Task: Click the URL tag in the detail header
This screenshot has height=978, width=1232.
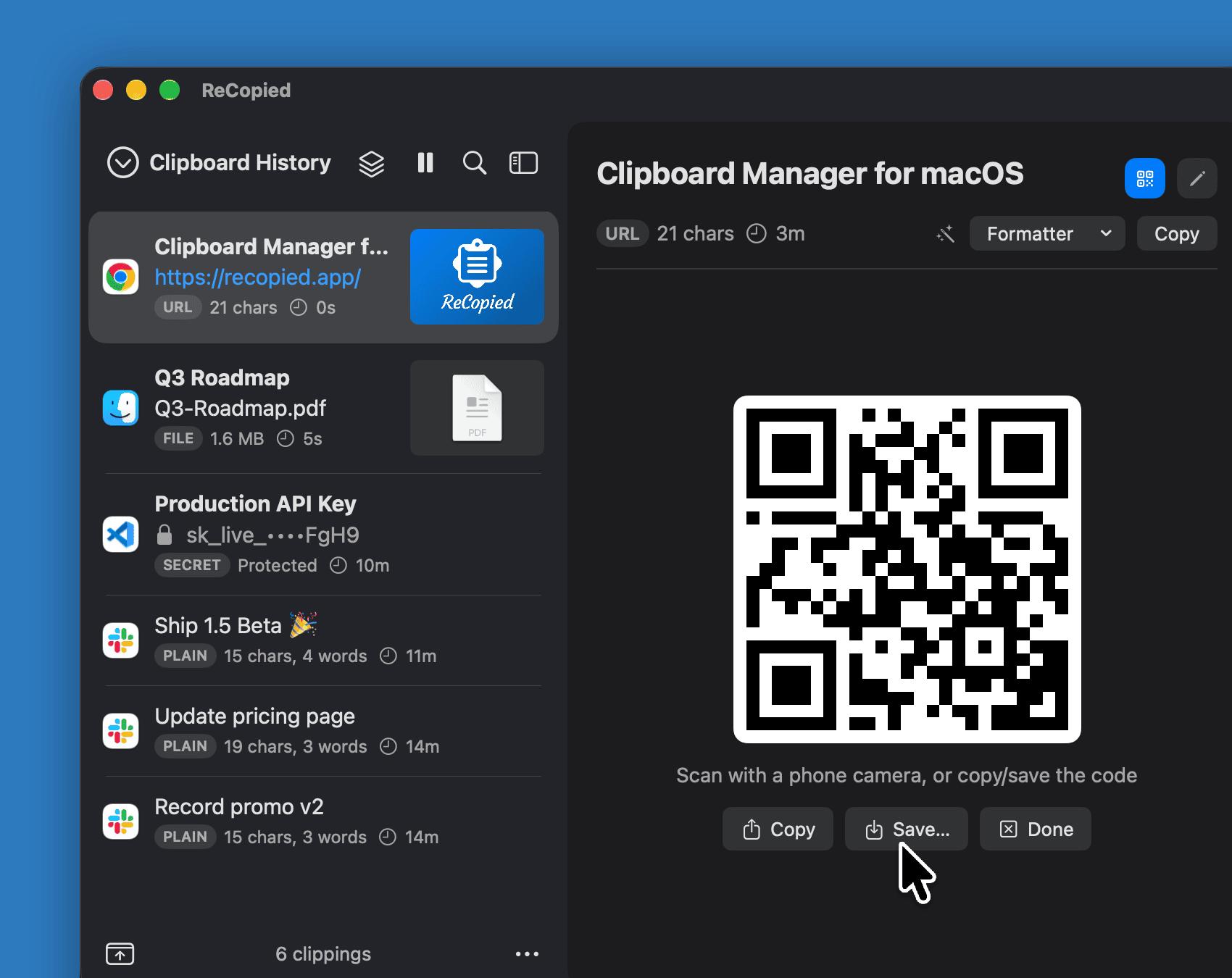Action: (x=623, y=233)
